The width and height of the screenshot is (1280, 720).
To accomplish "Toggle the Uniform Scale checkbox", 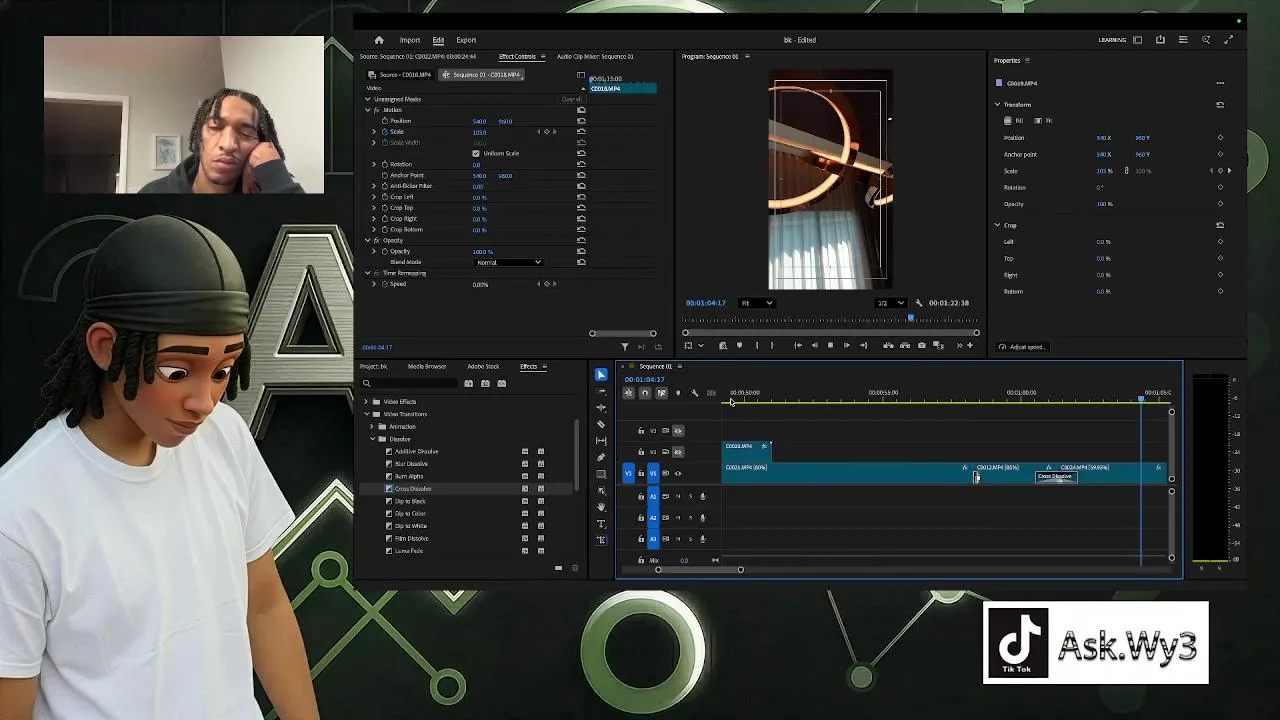I will click(475, 153).
